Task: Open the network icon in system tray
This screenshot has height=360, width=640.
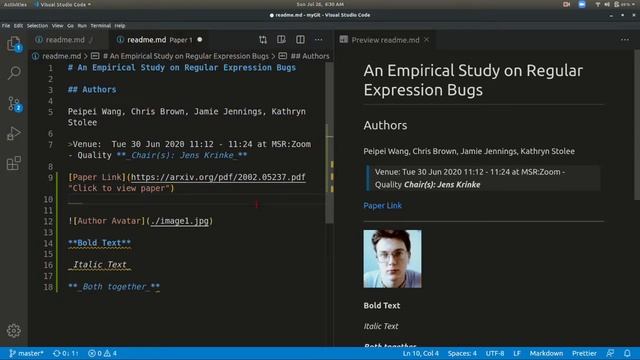Action: click(x=598, y=4)
